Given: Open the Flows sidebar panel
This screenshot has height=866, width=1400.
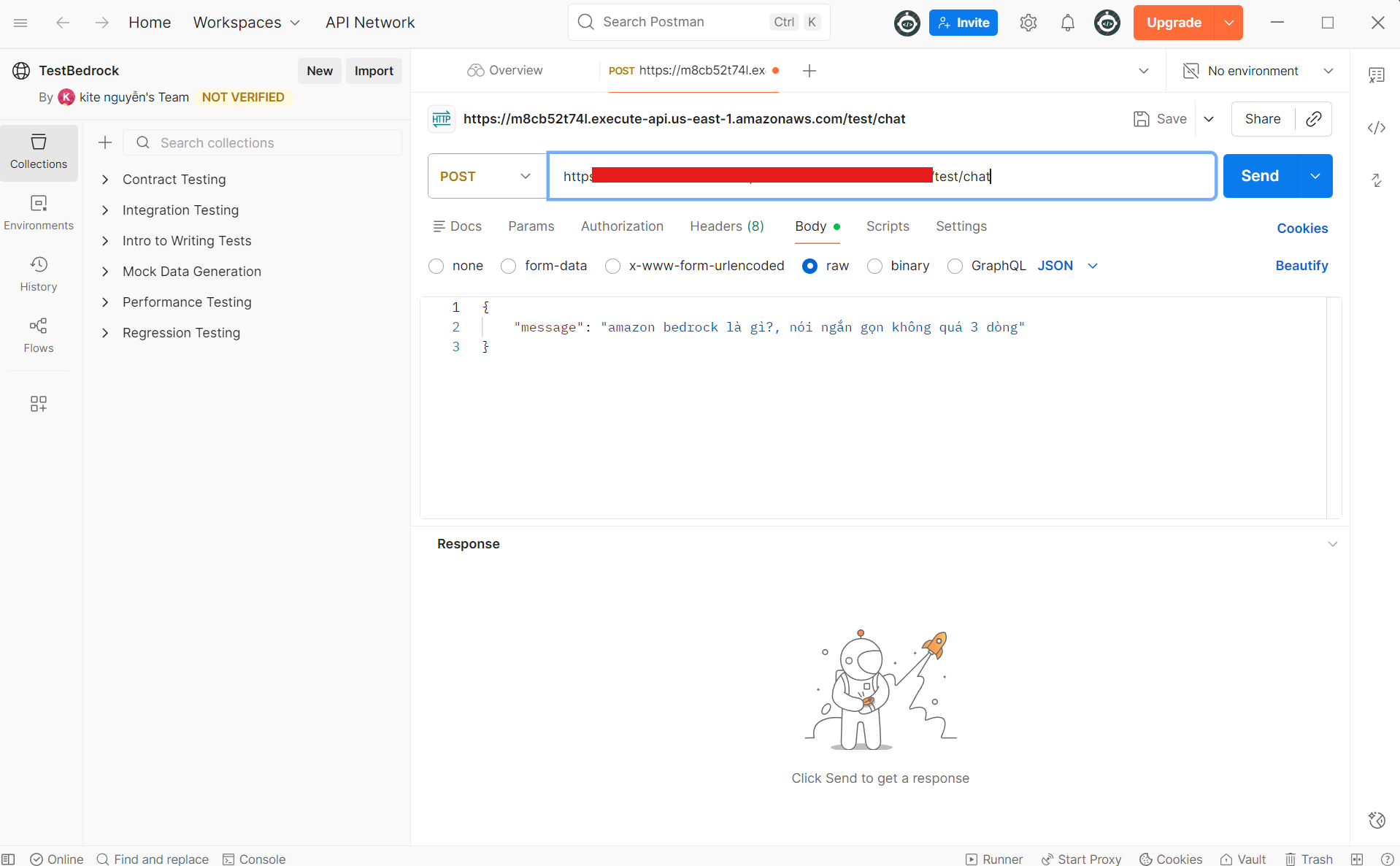Looking at the screenshot, I should [x=39, y=335].
